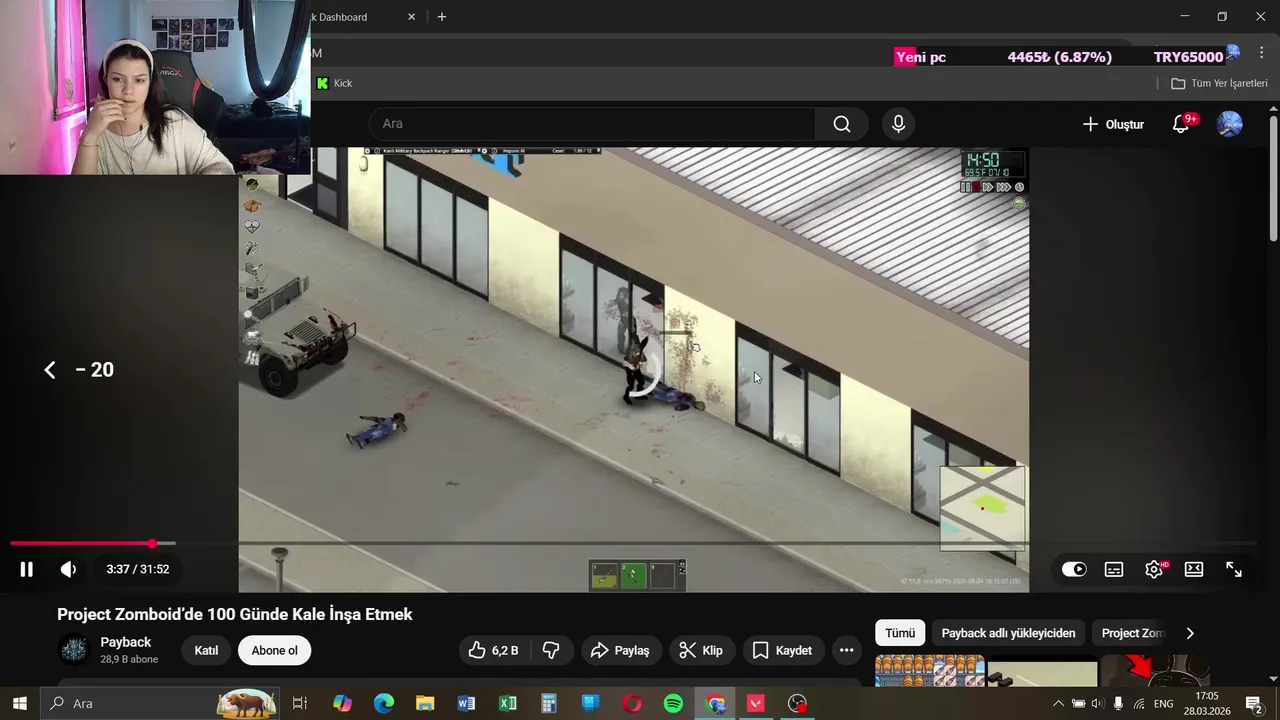
Task: Select the Payback adlı yükleyiciden chip
Action: (x=1008, y=633)
